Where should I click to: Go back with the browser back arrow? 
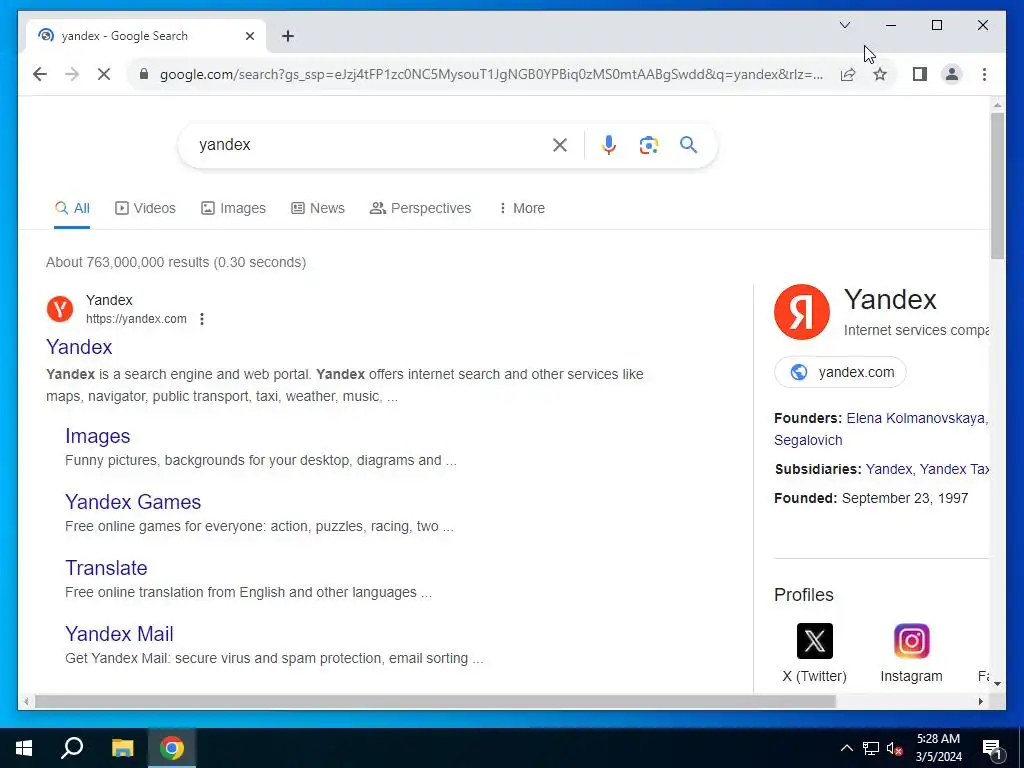coord(40,74)
